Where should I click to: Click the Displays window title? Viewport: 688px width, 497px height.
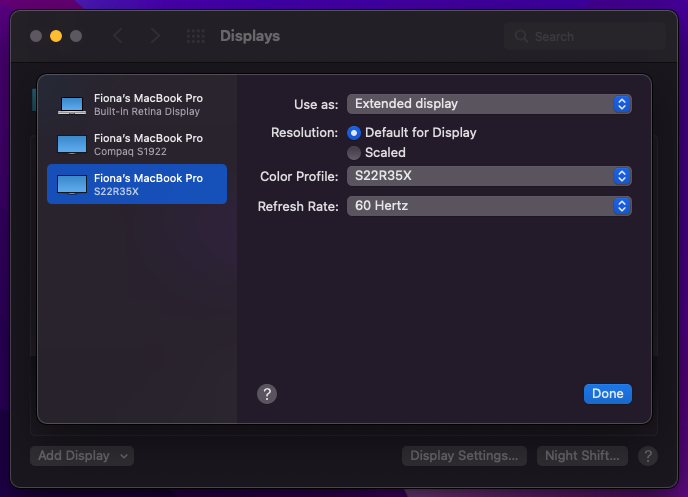point(250,36)
